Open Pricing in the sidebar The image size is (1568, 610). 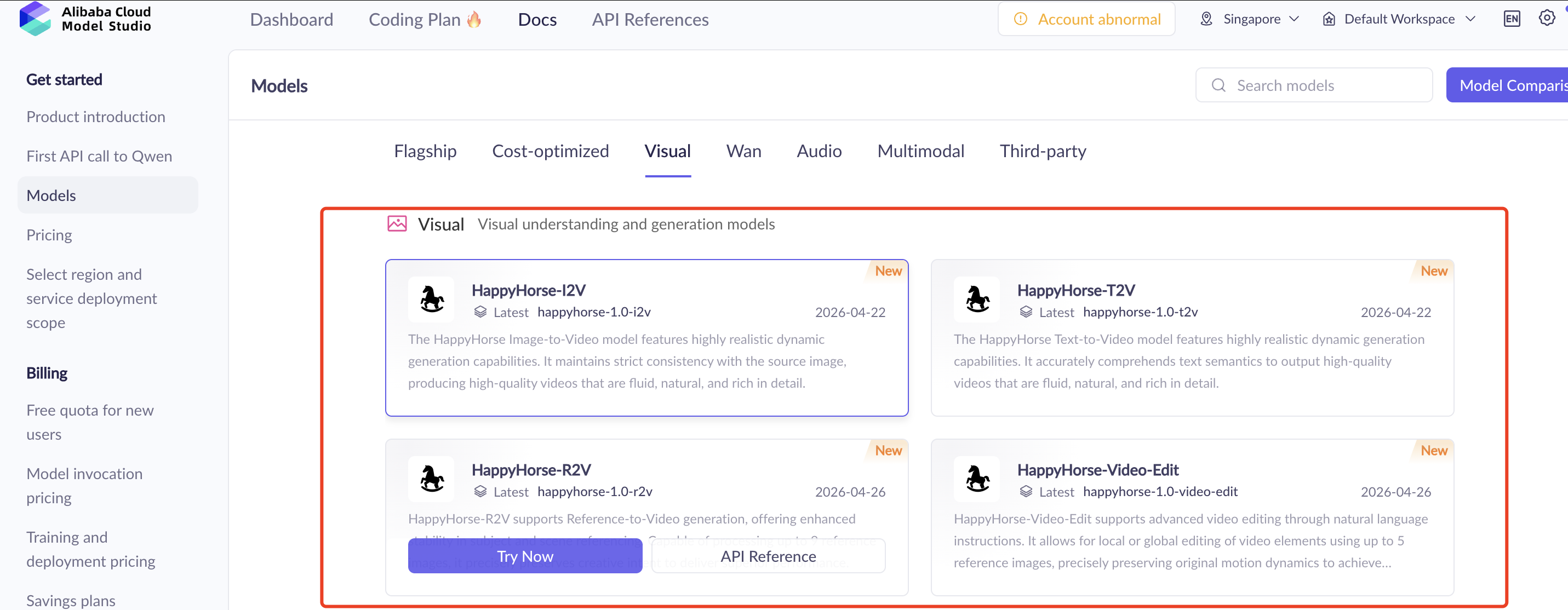(x=49, y=235)
